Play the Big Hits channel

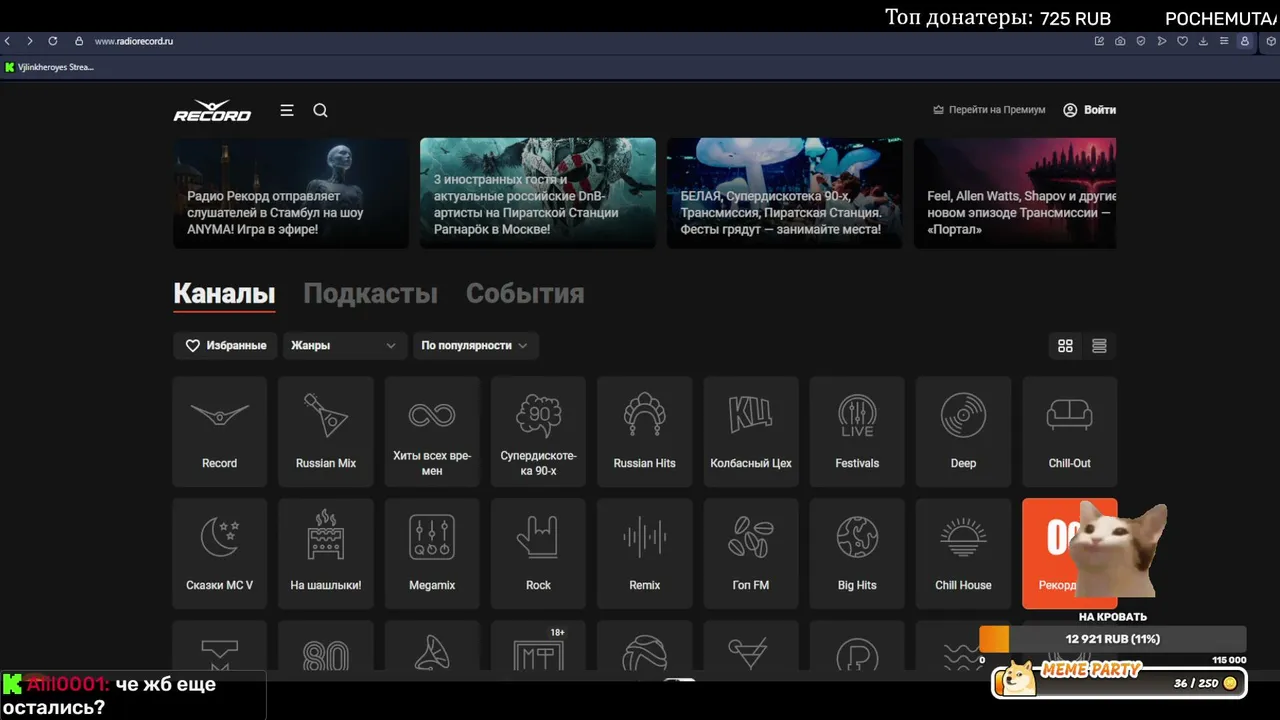857,553
